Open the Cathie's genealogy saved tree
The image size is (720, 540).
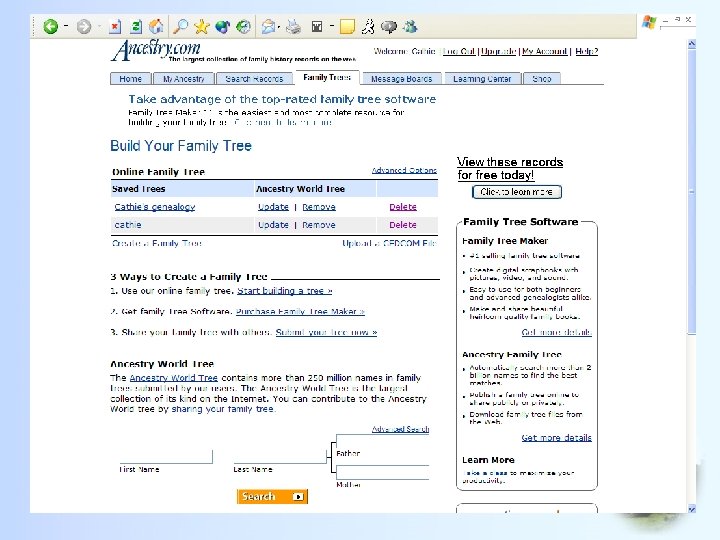[x=155, y=207]
